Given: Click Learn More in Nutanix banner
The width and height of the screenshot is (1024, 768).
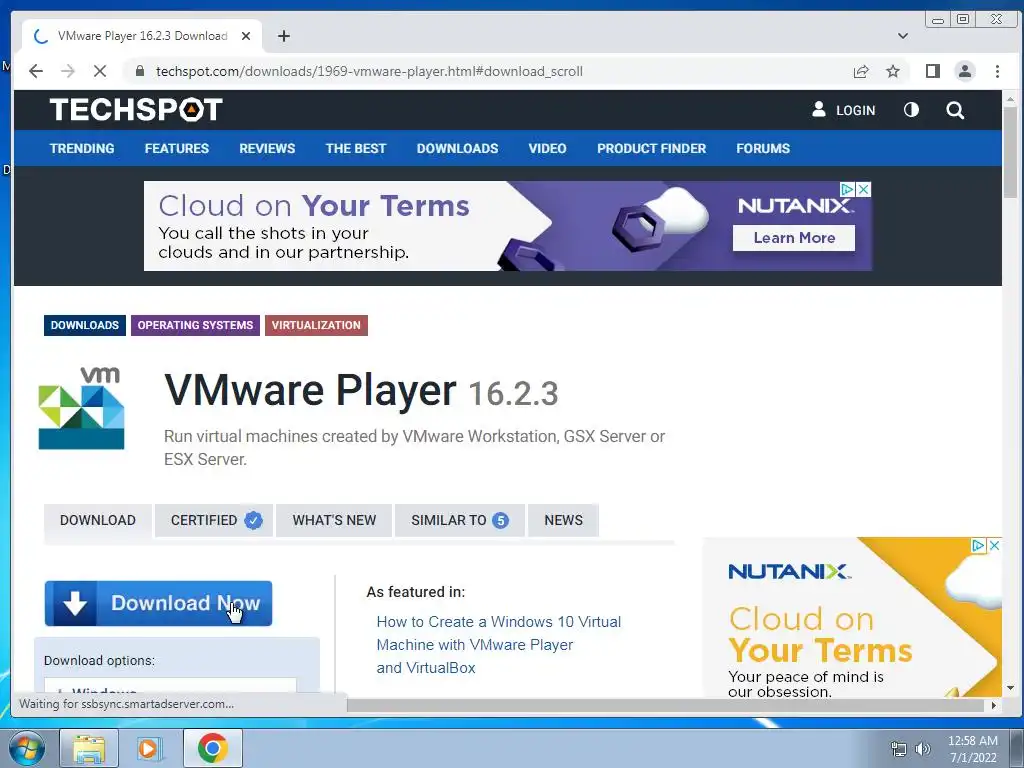Looking at the screenshot, I should tap(794, 238).
